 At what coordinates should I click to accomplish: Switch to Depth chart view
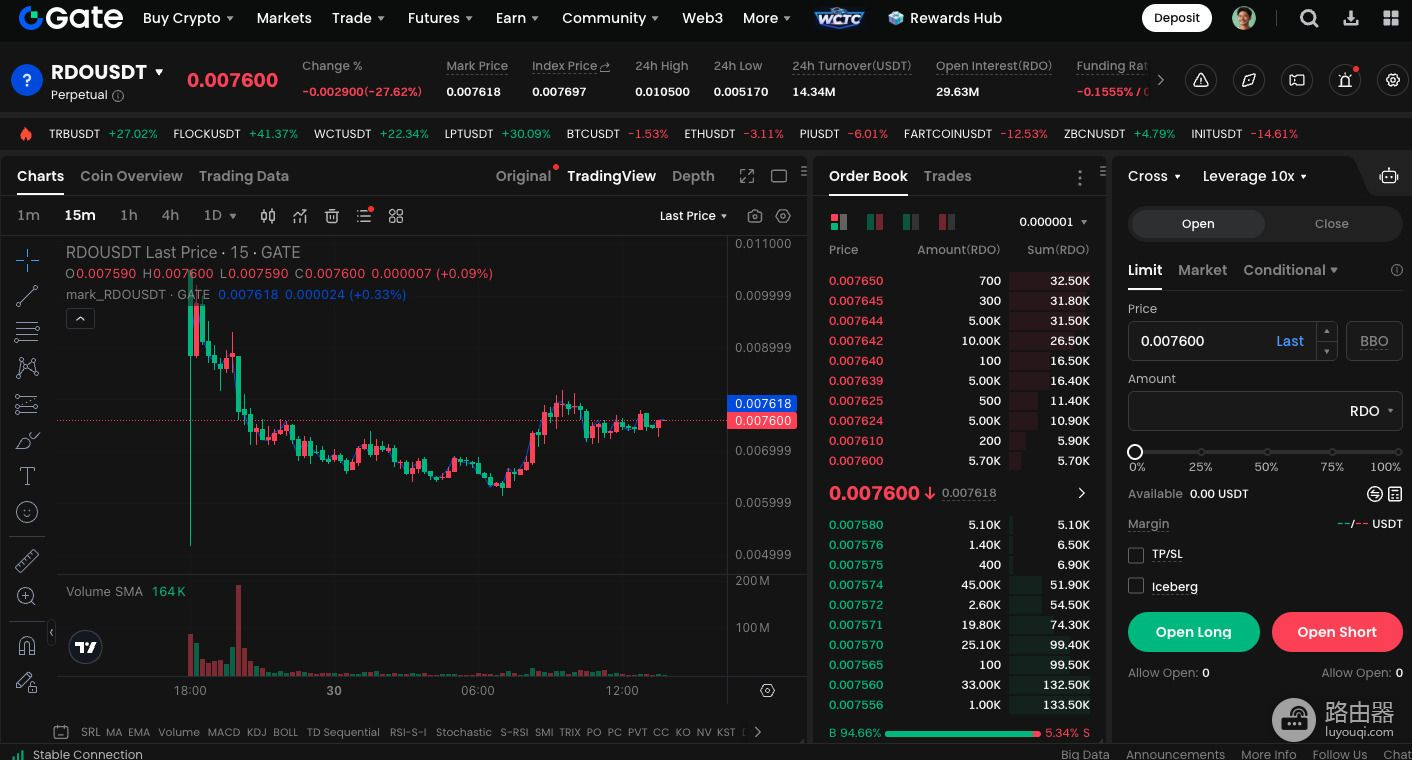pyautogui.click(x=693, y=176)
